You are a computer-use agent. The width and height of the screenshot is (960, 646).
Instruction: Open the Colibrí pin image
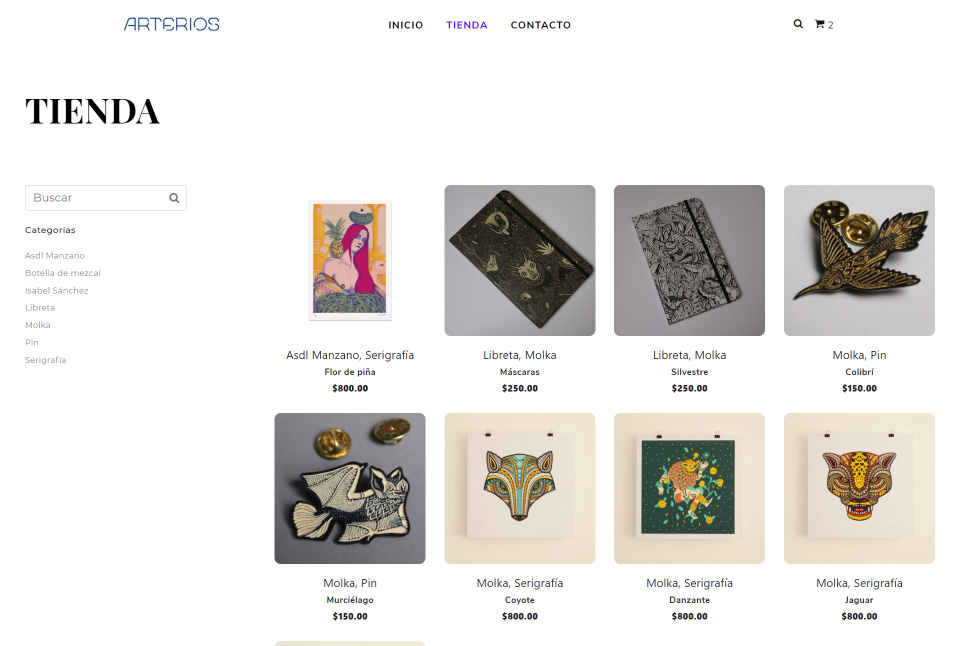859,260
